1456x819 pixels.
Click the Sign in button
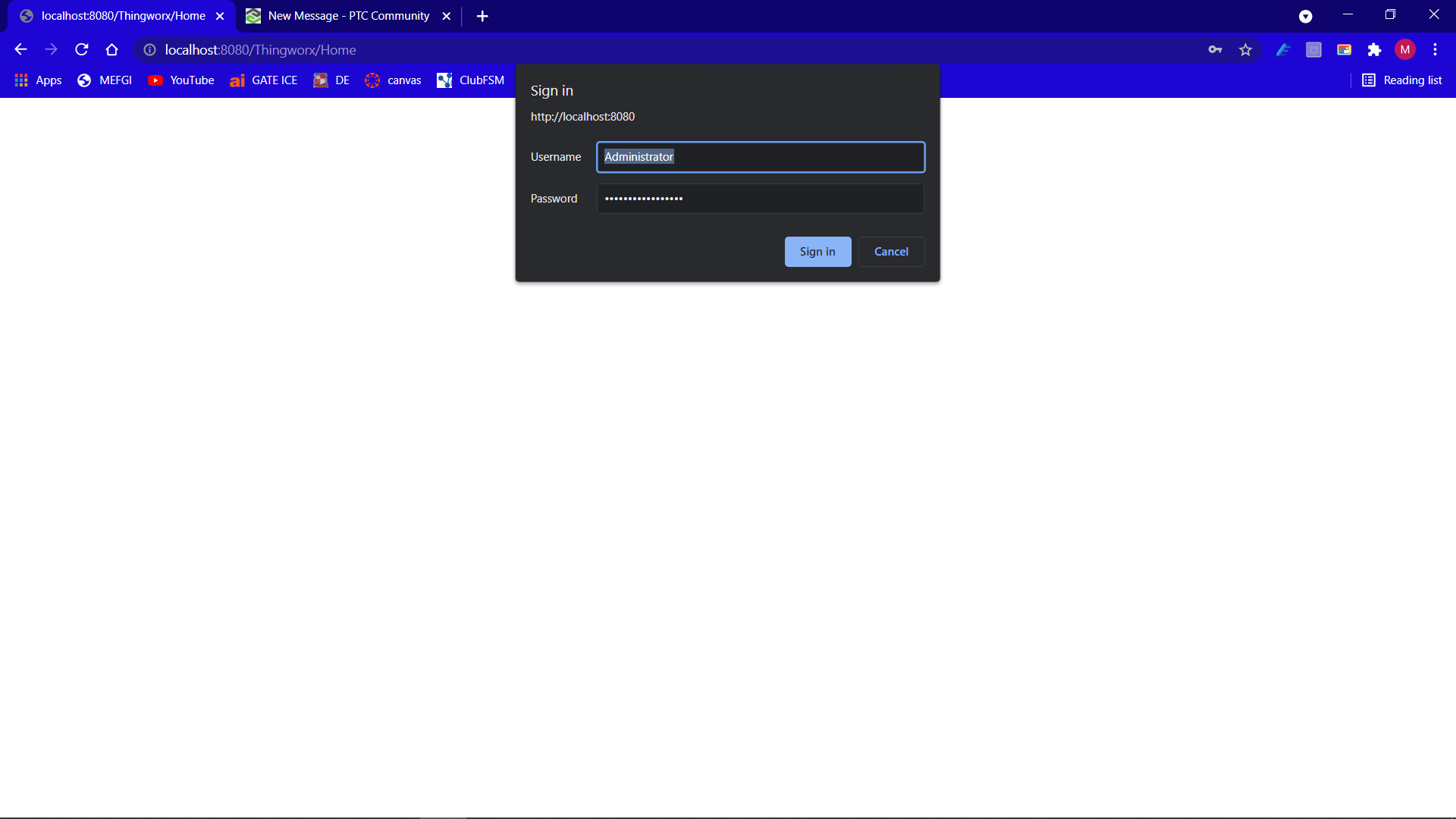817,251
